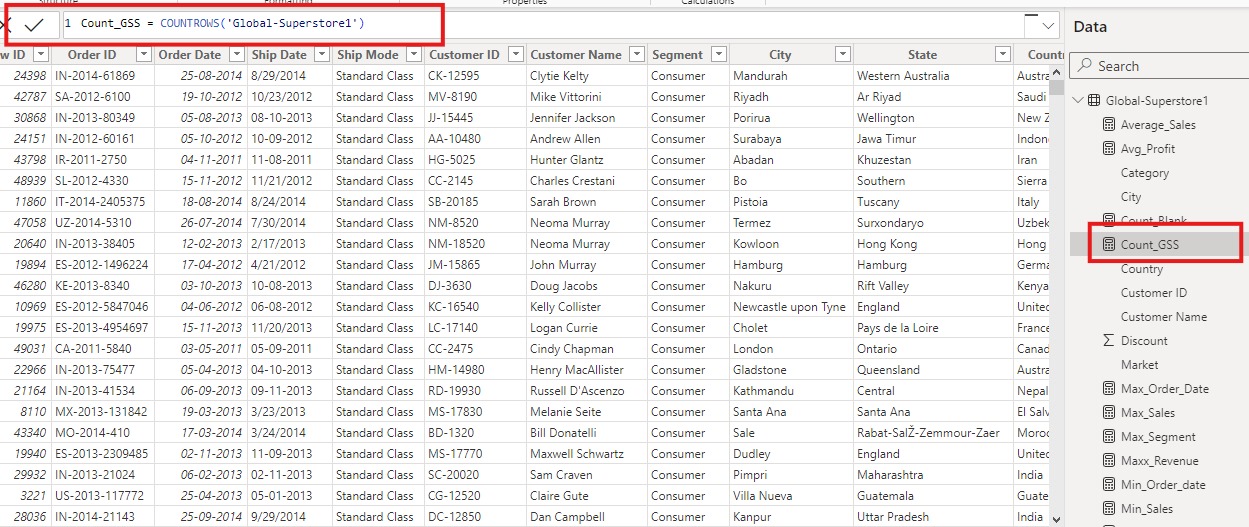Click the table scrollbar up arrow

point(1058,71)
